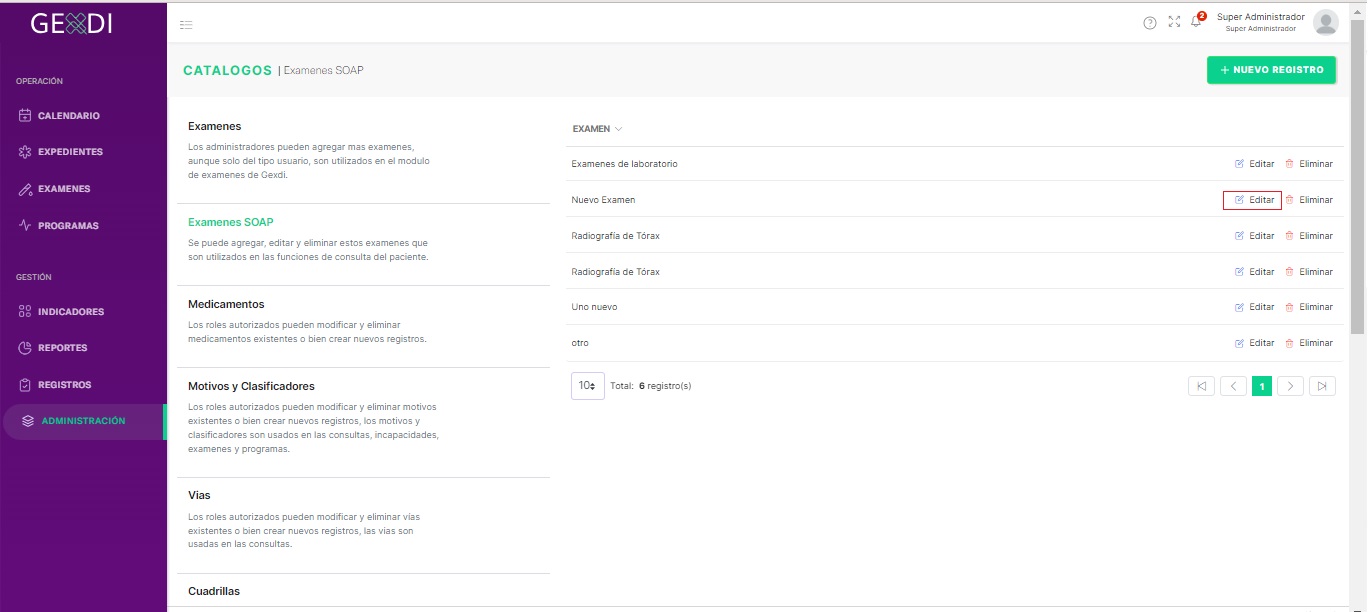Toggle fullscreen mode icon
1368x612 pixels.
pyautogui.click(x=1174, y=22)
